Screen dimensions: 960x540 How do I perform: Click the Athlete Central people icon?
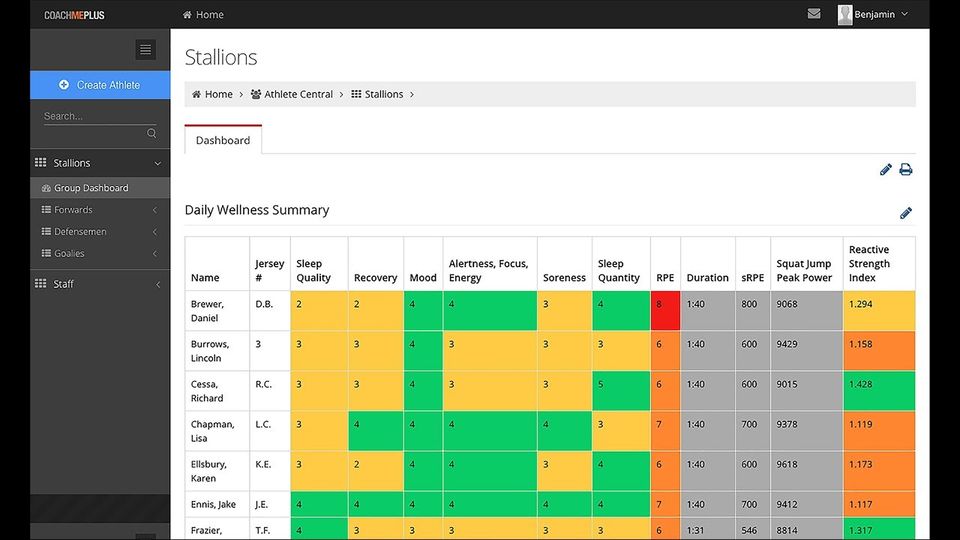click(256, 94)
